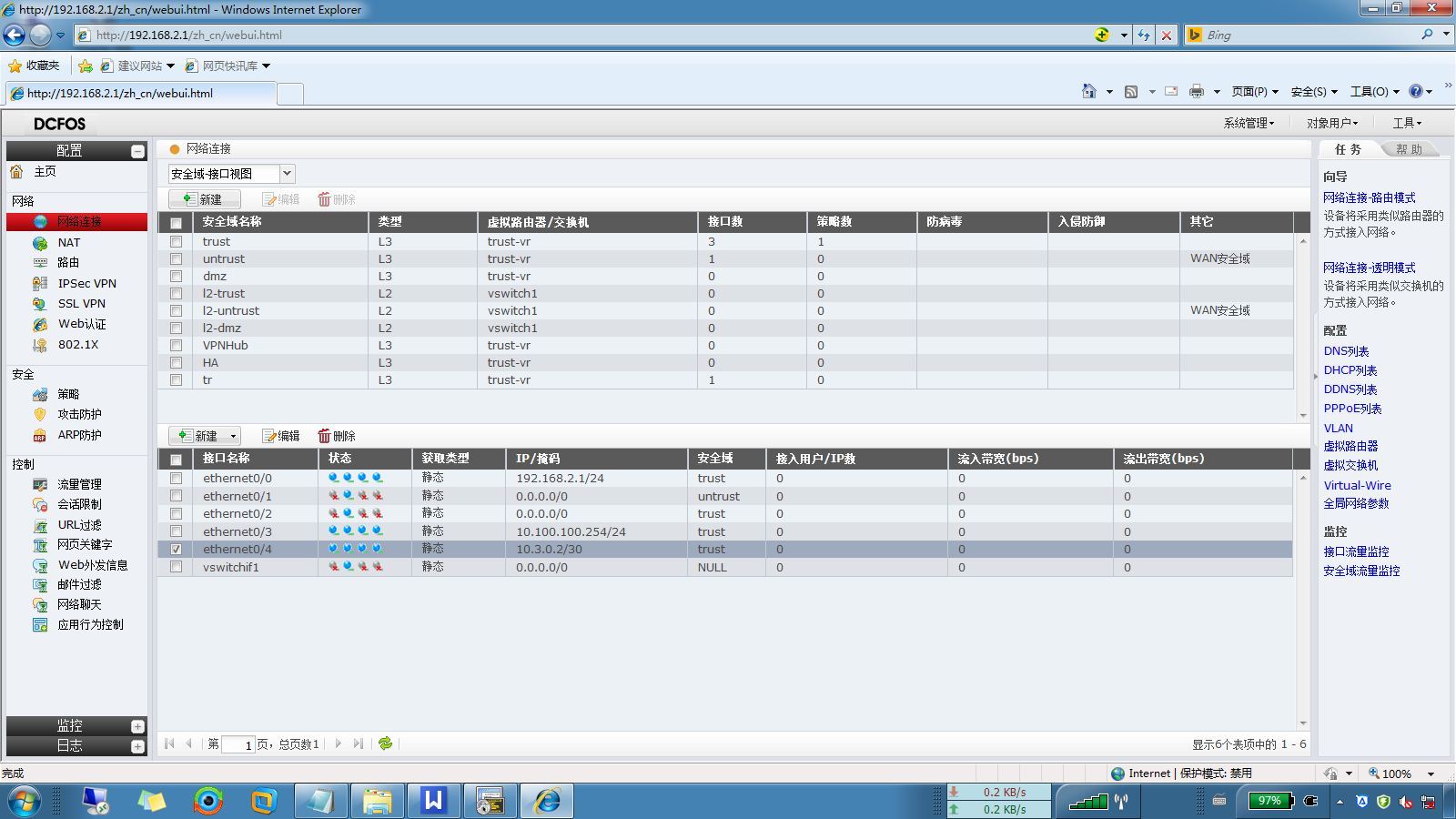Open IE 工具(O) menu
Viewport: 1456px width, 819px height.
[1375, 91]
